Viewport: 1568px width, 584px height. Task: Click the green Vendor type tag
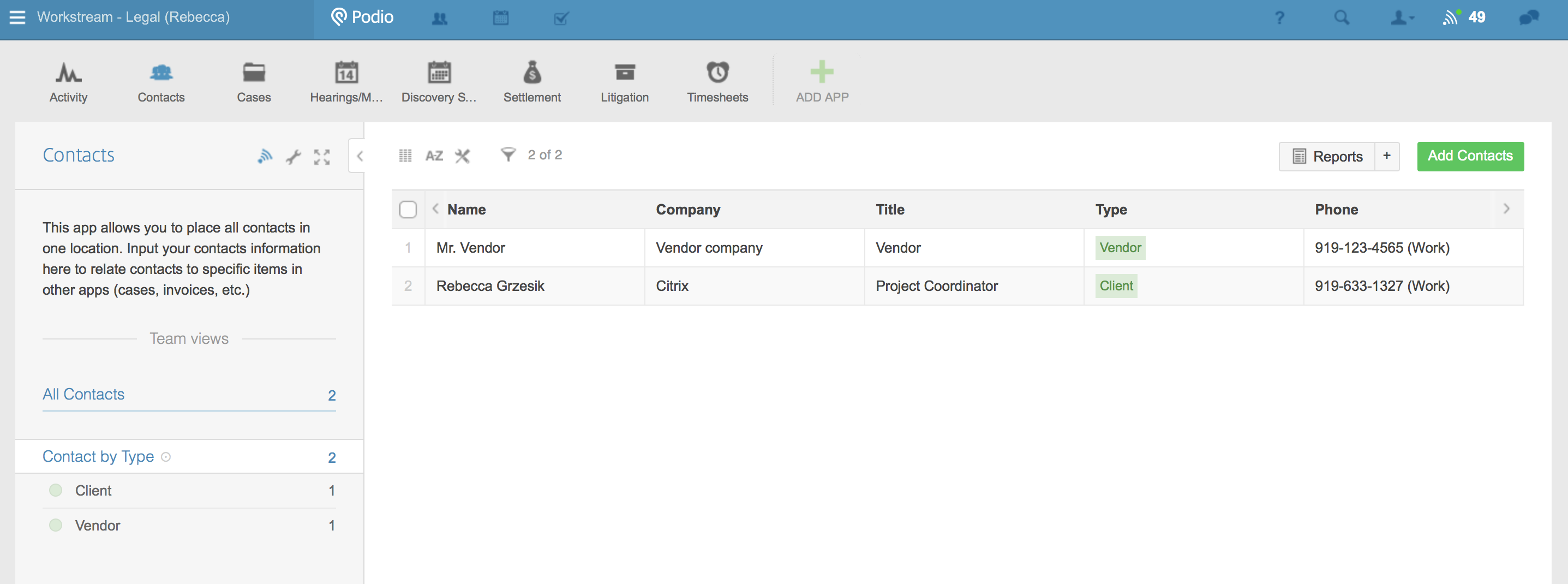tap(1120, 248)
